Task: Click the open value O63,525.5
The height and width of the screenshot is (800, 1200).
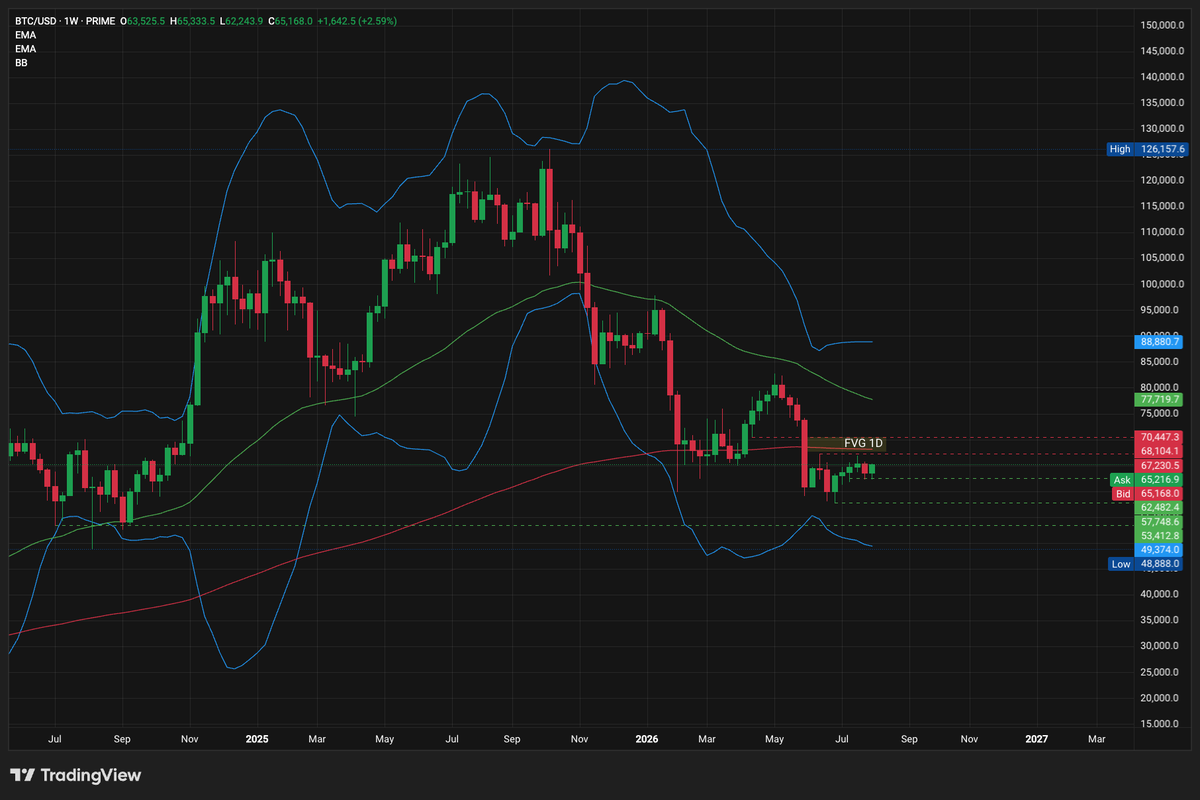Action: [143, 21]
